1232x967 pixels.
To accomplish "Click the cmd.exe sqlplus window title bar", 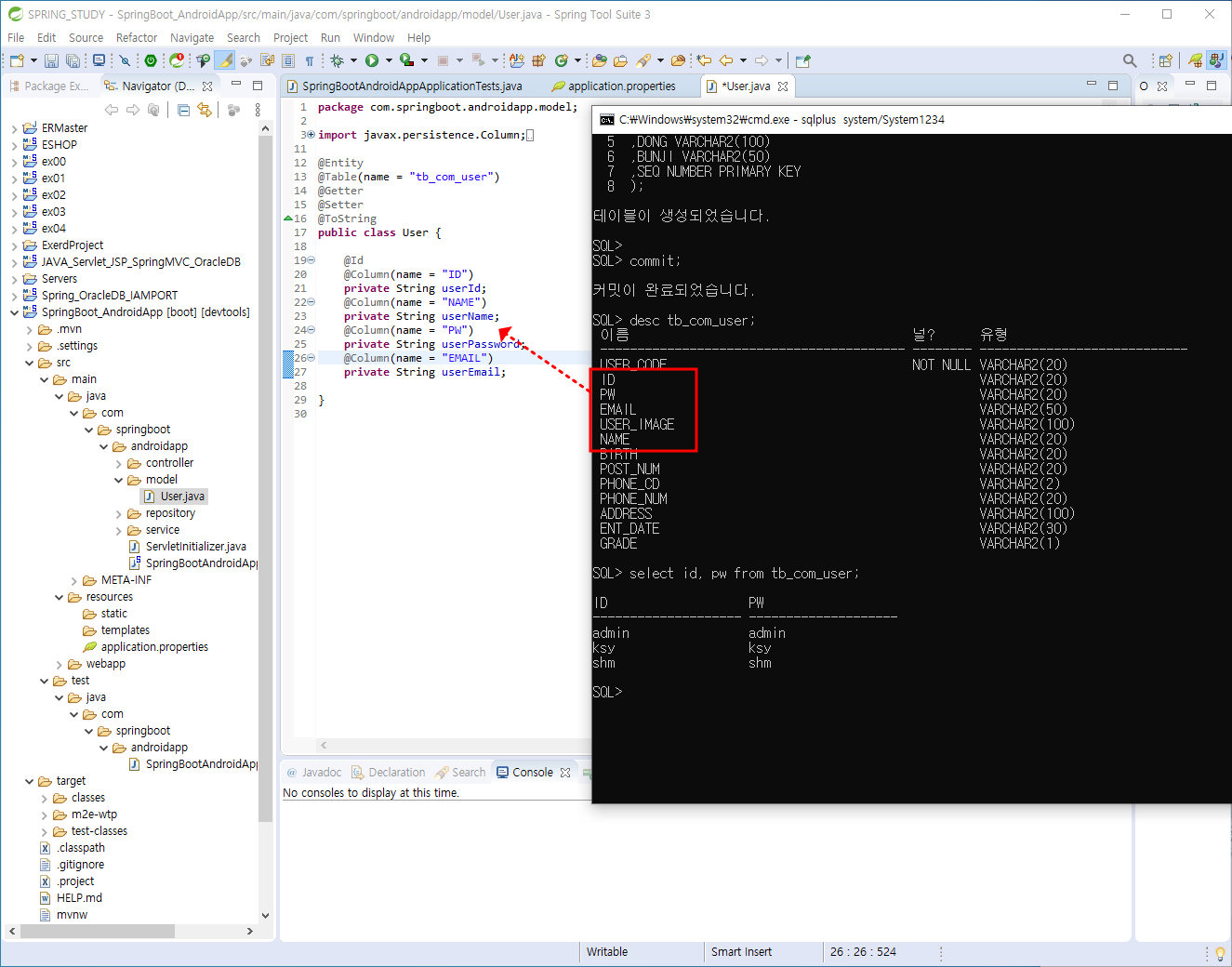I will pos(911,119).
